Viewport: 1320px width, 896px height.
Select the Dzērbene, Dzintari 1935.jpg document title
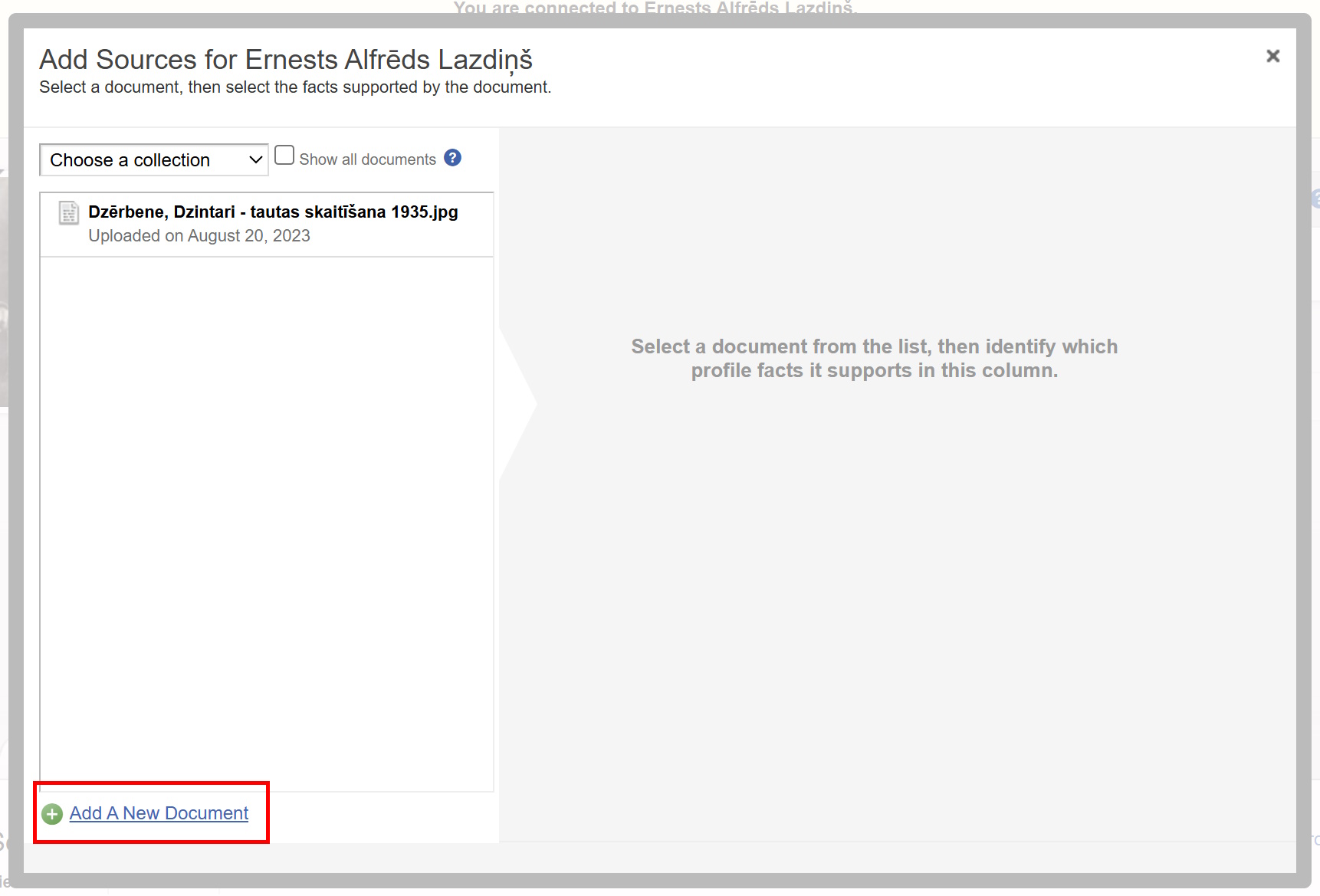coord(273,212)
